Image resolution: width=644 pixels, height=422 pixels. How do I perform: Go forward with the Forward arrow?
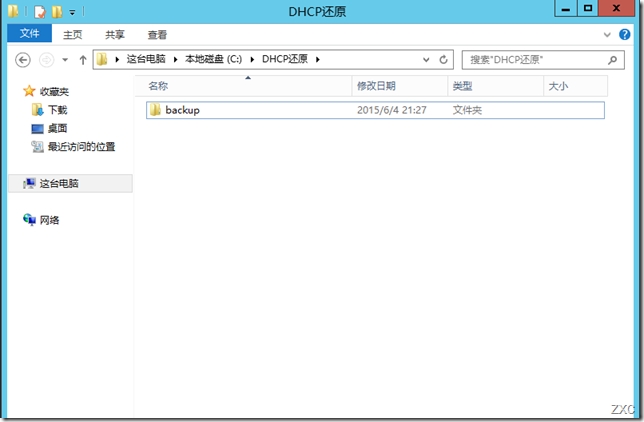(46, 60)
